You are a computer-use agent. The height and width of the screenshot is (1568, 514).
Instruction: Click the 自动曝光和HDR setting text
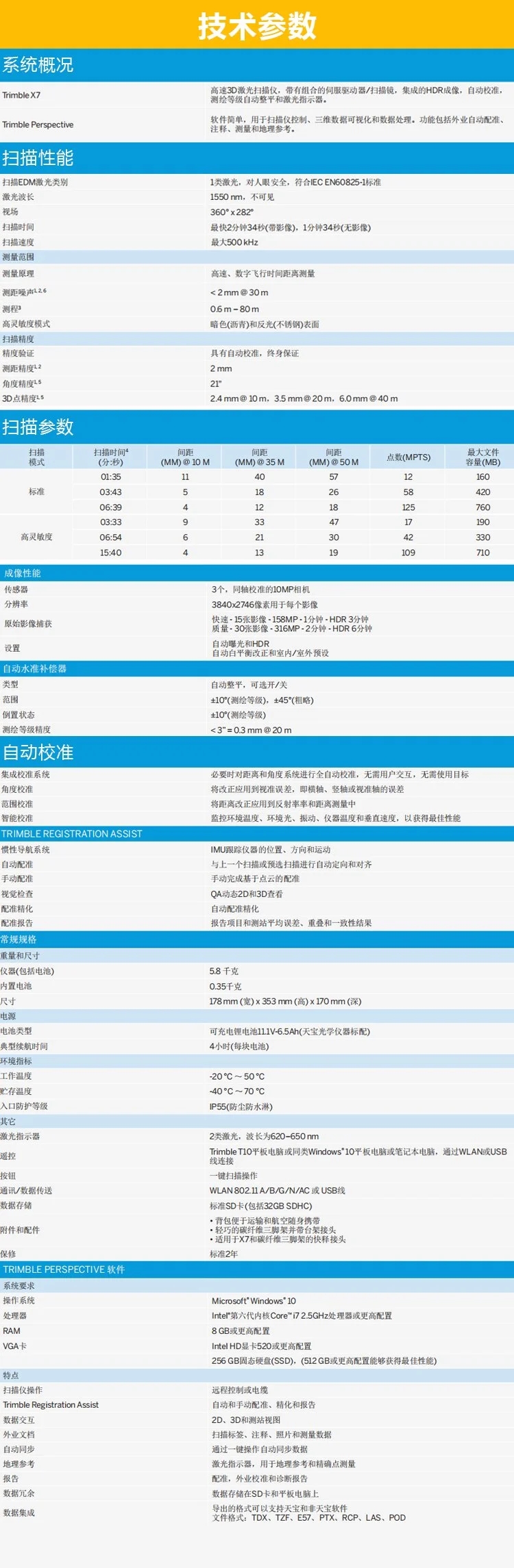(241, 644)
